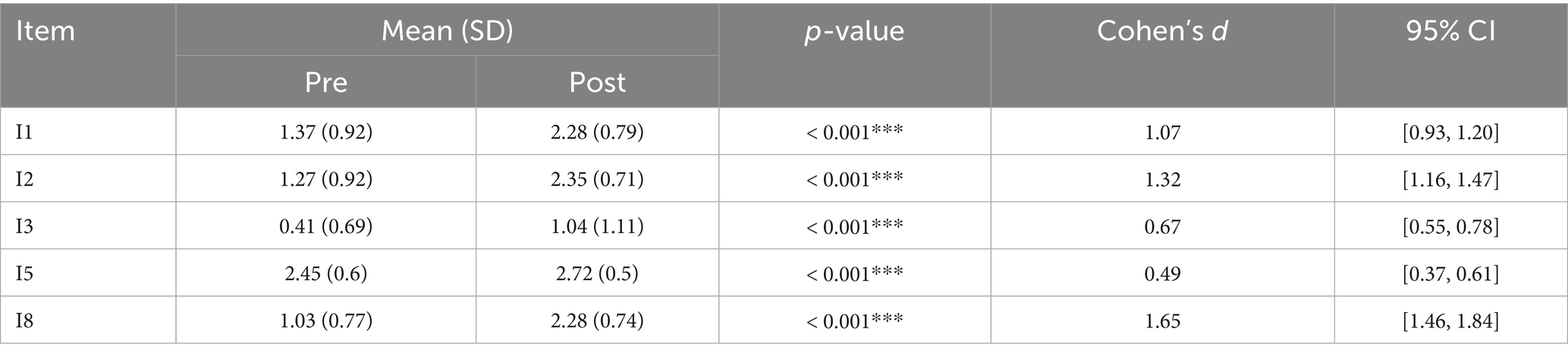Click the Pre value 1.37 (0.92)
Image resolution: width=1568 pixels, height=357 pixels.
325,132
